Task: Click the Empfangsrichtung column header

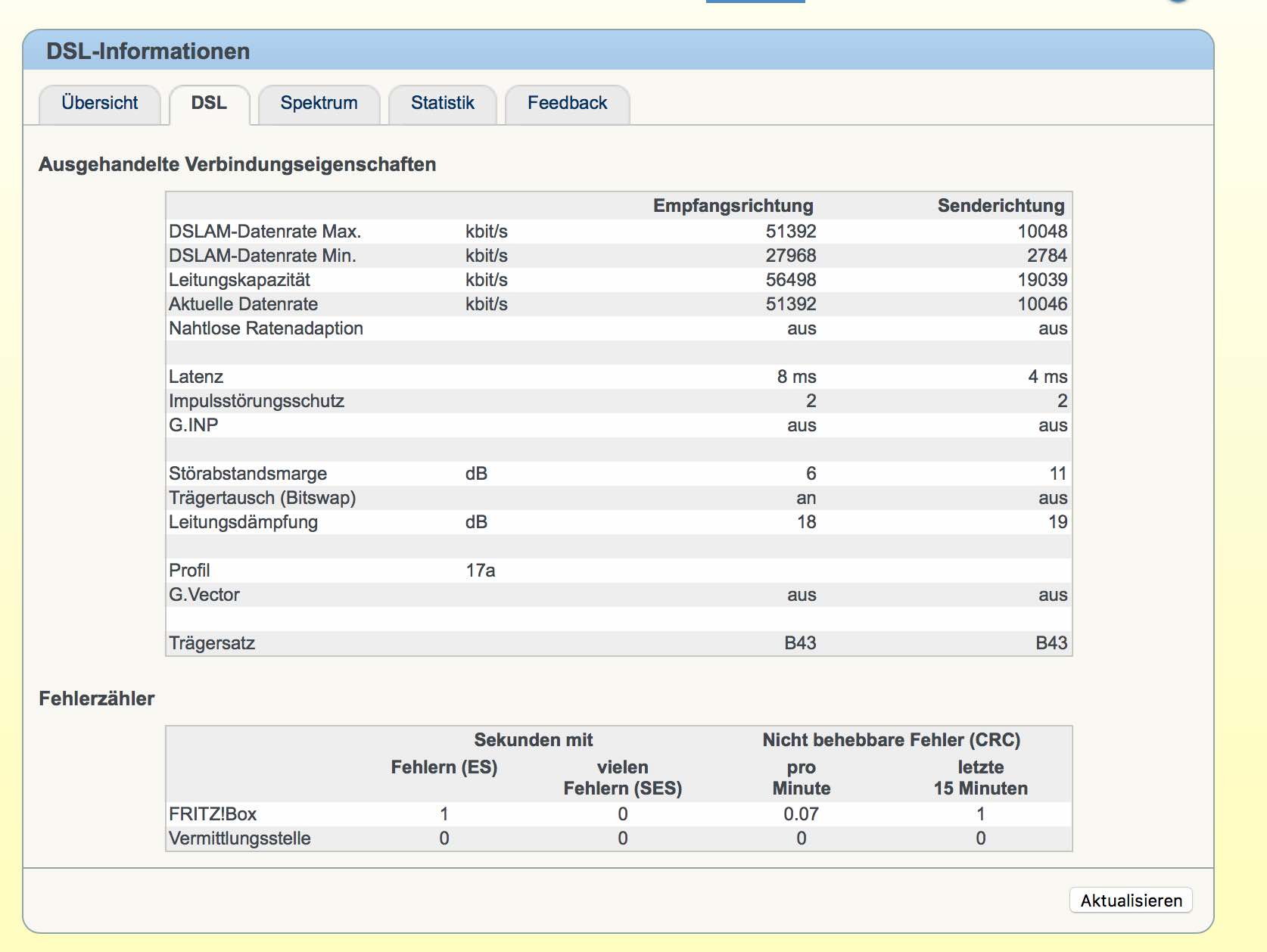Action: (733, 206)
